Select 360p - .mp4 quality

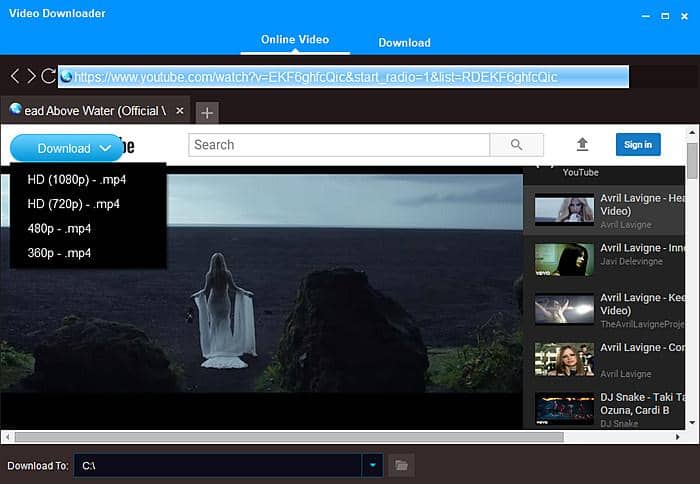[59, 253]
